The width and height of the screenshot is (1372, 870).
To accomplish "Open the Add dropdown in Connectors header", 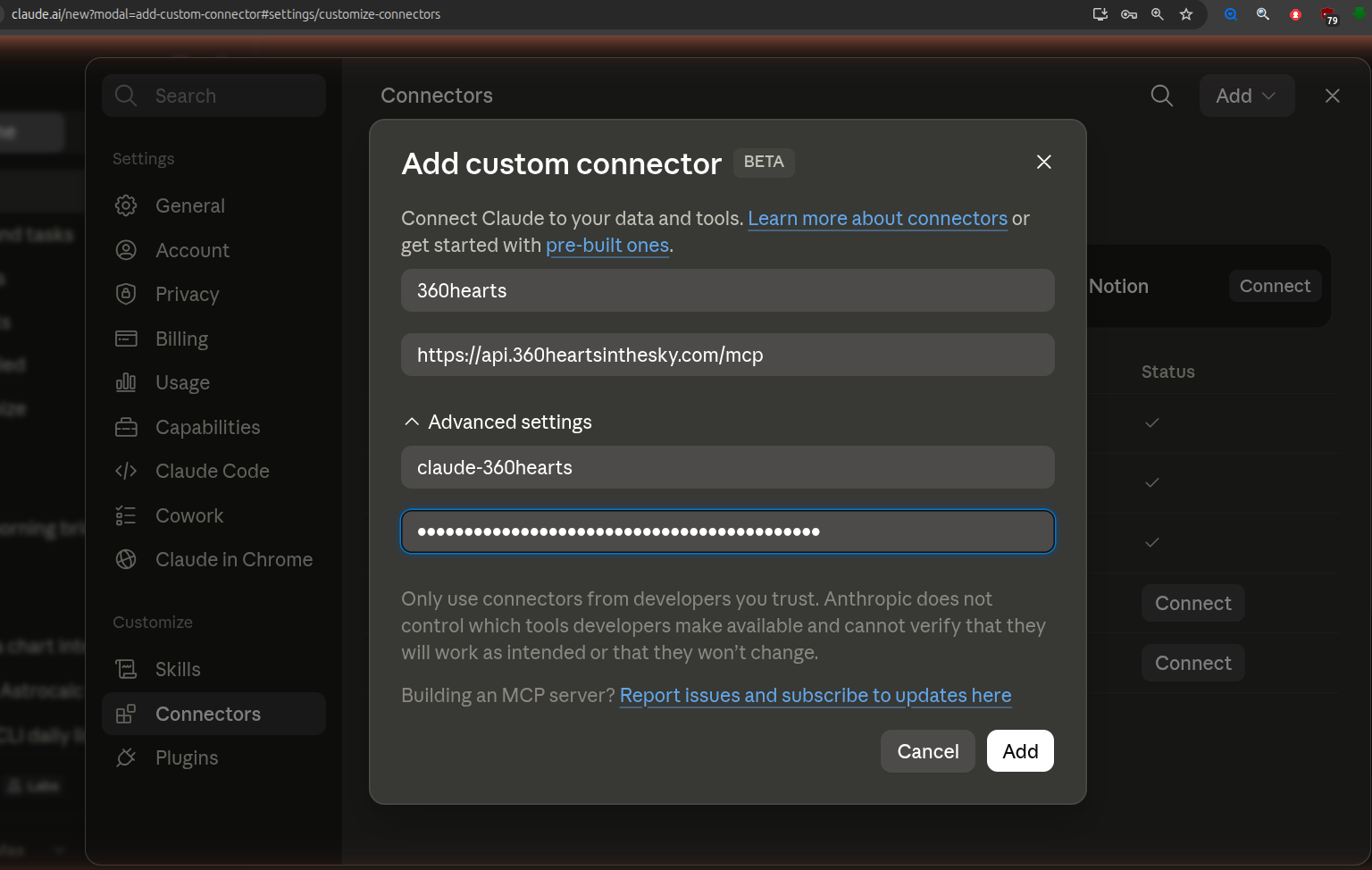I will (x=1246, y=96).
